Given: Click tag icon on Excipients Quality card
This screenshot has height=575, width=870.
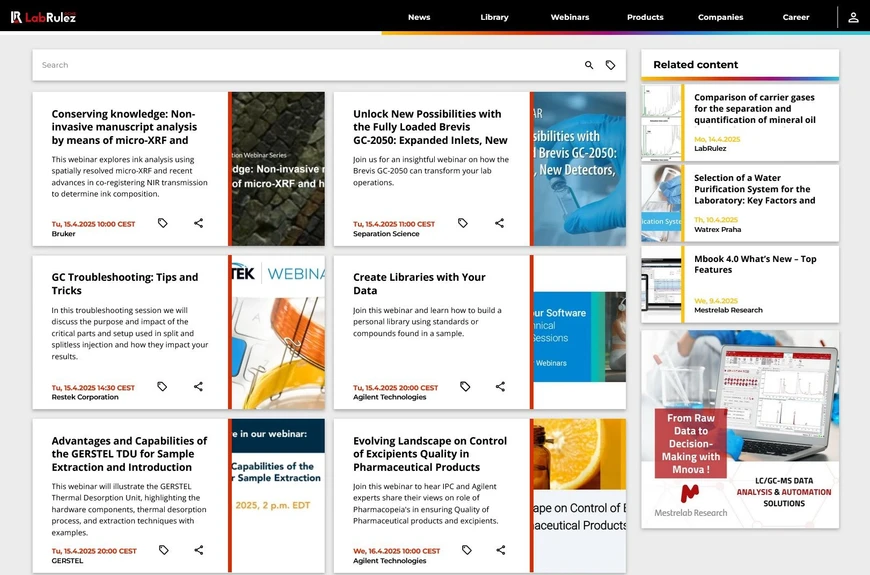Looking at the screenshot, I should (x=467, y=550).
